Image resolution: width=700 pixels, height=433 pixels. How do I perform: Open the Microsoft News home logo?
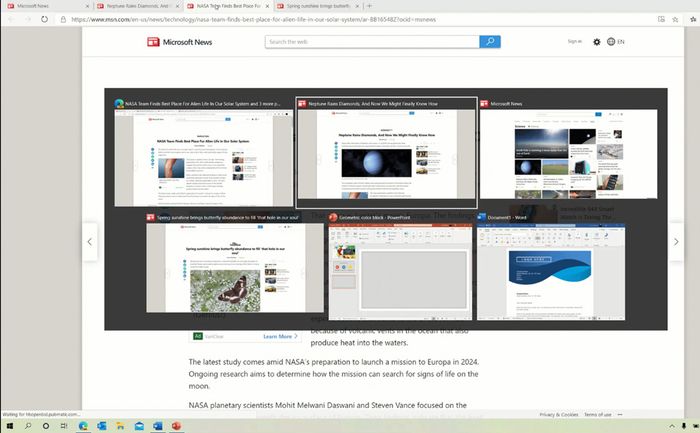click(179, 42)
